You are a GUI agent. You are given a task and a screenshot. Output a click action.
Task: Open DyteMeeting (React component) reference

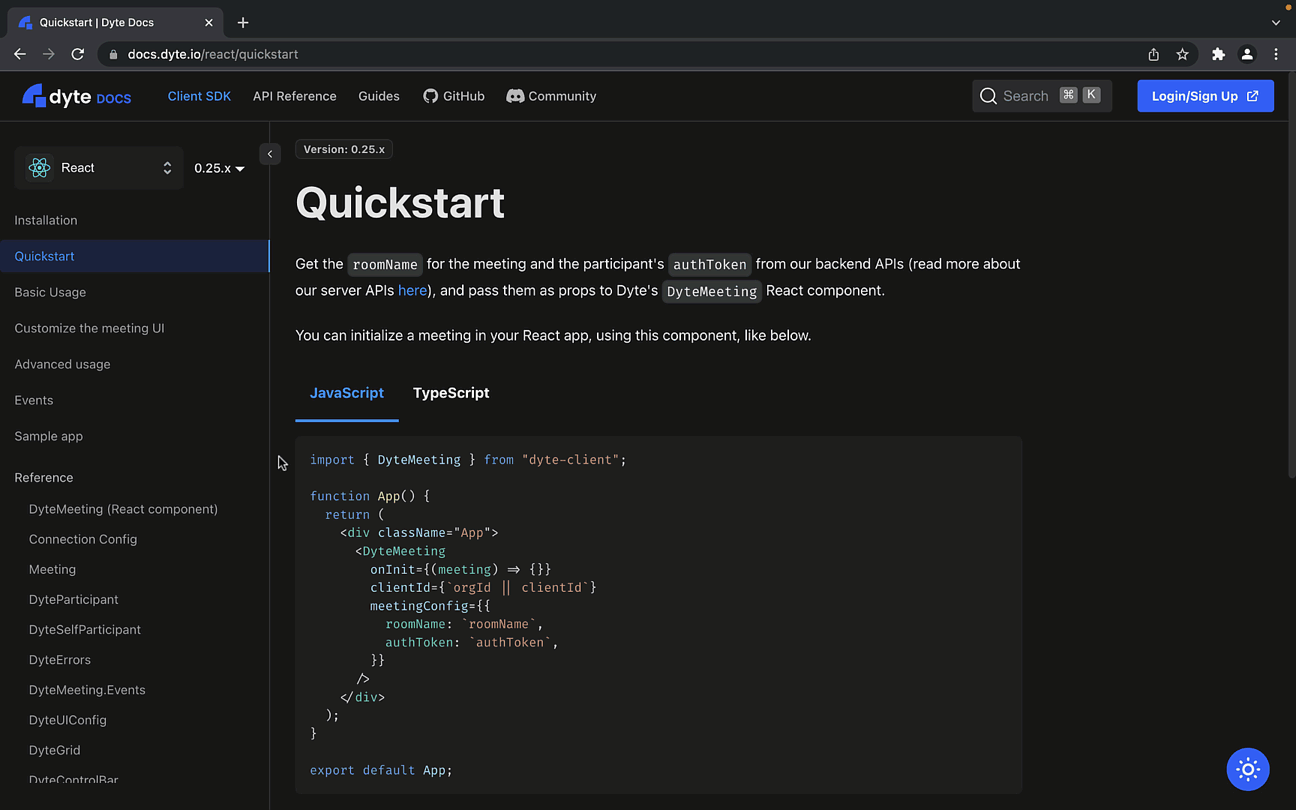point(123,509)
